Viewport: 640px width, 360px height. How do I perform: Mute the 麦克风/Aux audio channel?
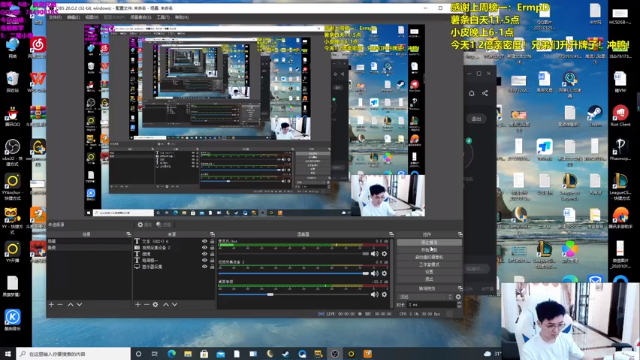pyautogui.click(x=374, y=254)
